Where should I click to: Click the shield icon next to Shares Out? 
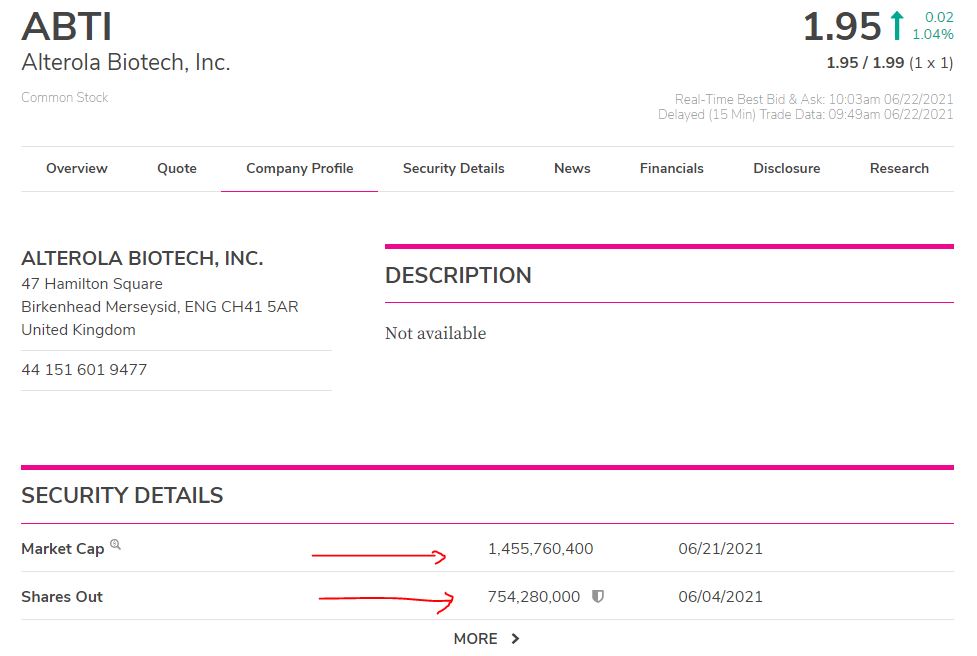[x=598, y=597]
